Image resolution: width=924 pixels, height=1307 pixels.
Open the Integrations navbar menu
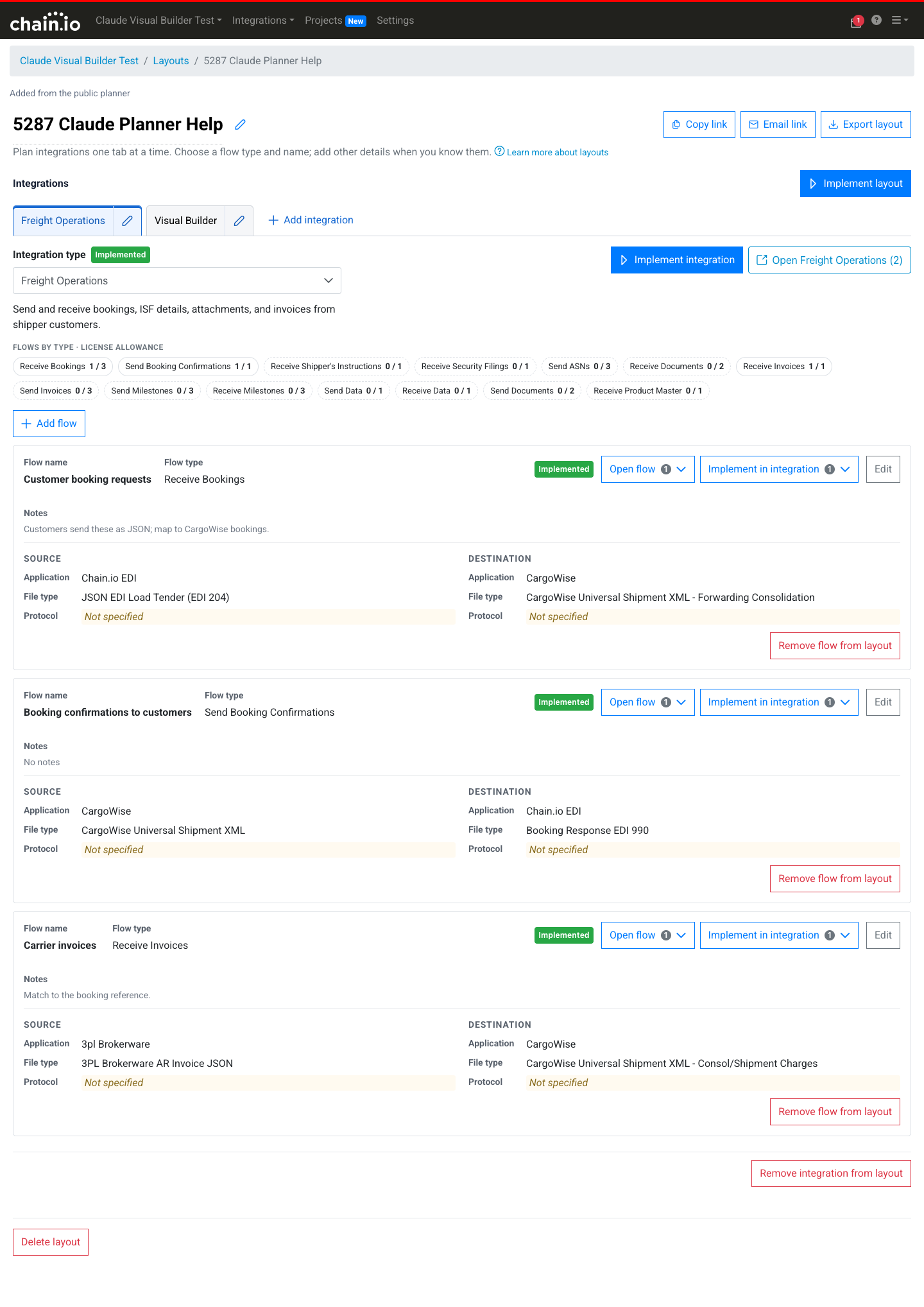(263, 21)
